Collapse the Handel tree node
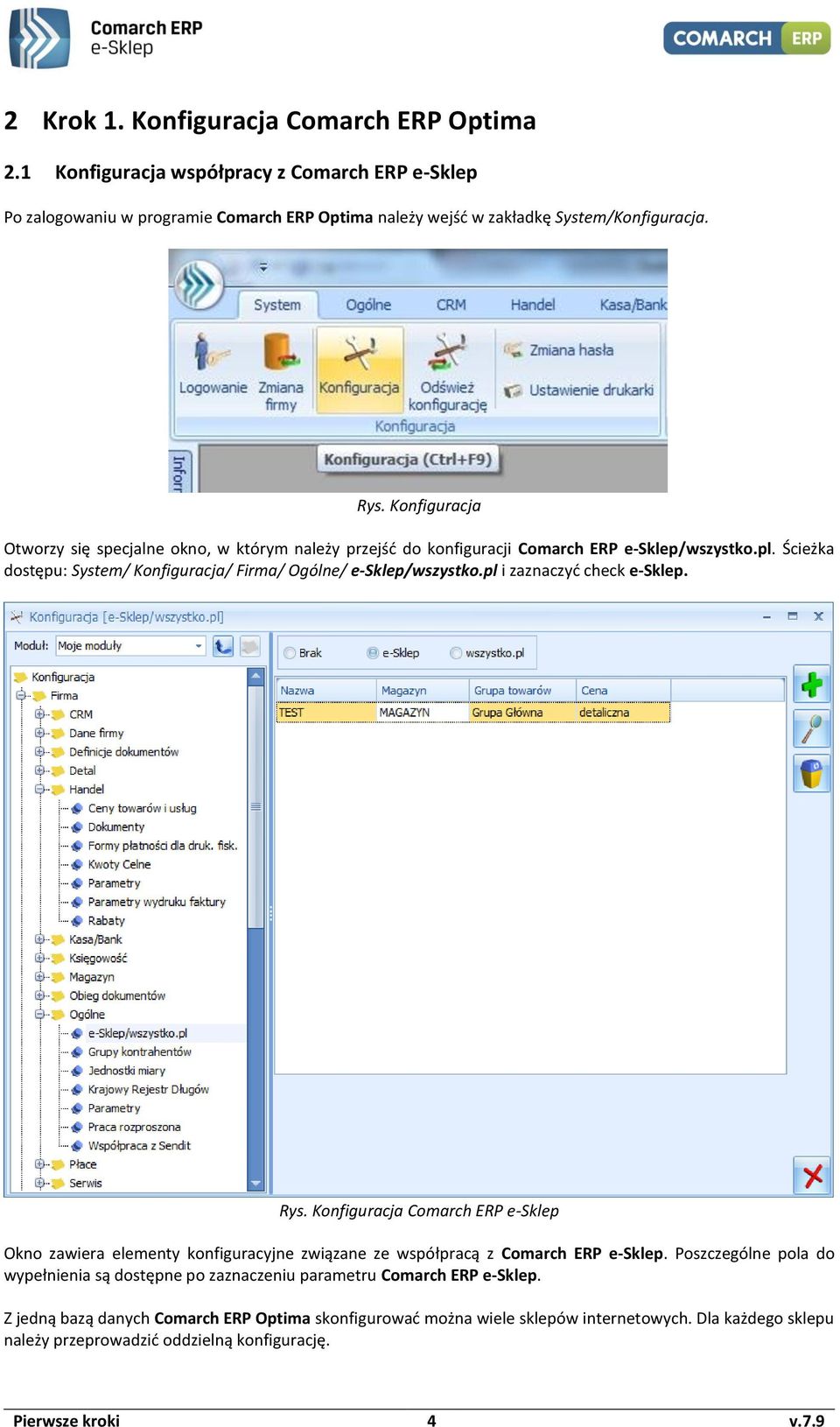840x1427 pixels. pos(39,790)
